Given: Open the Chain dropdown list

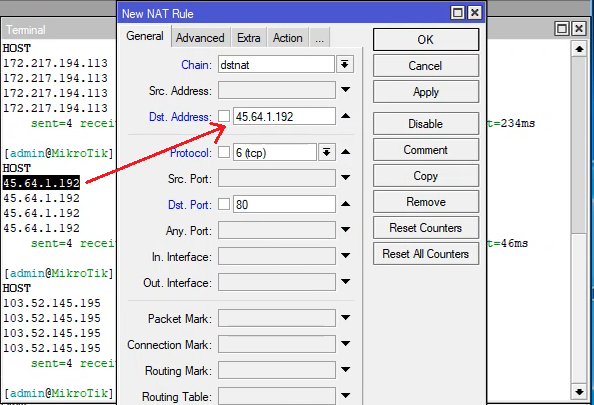Looking at the screenshot, I should [x=344, y=64].
